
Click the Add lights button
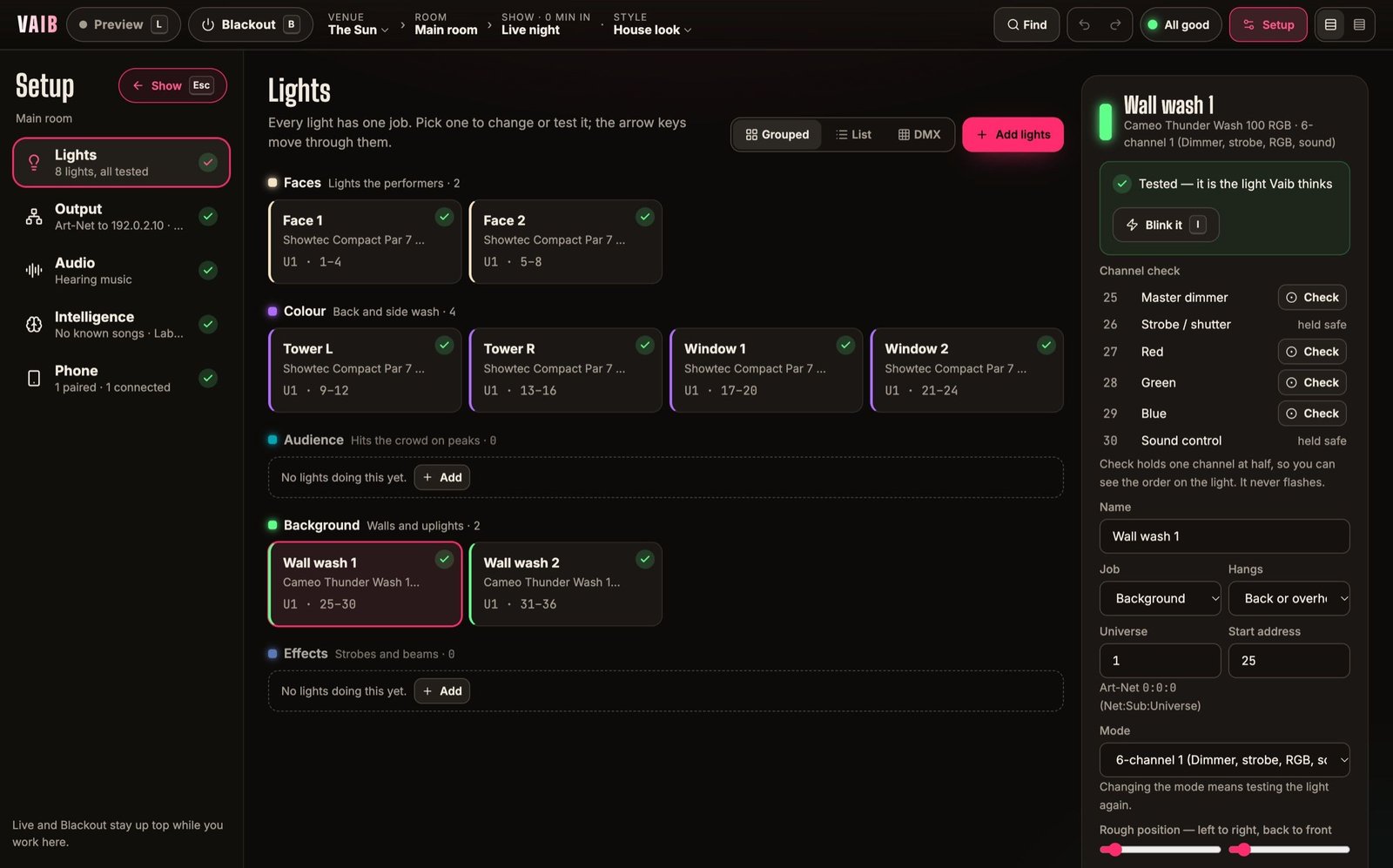click(1013, 135)
